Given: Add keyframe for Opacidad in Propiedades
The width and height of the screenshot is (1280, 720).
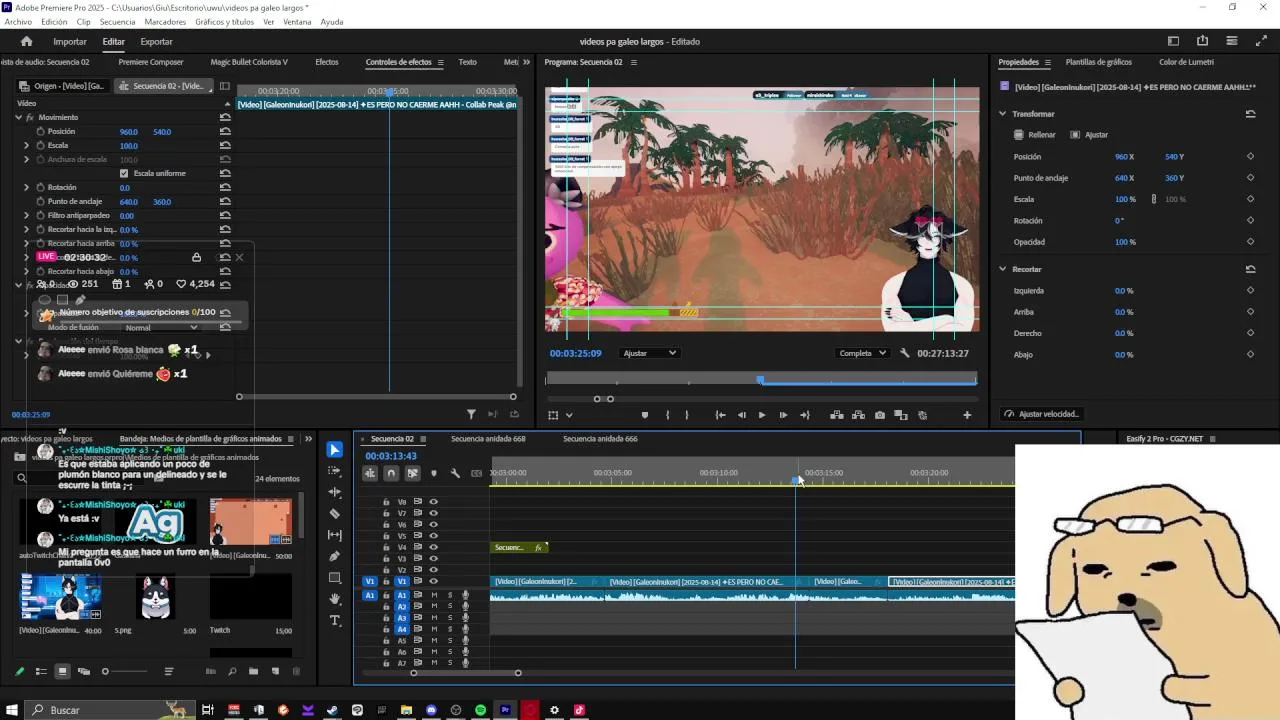Looking at the screenshot, I should (x=1250, y=242).
